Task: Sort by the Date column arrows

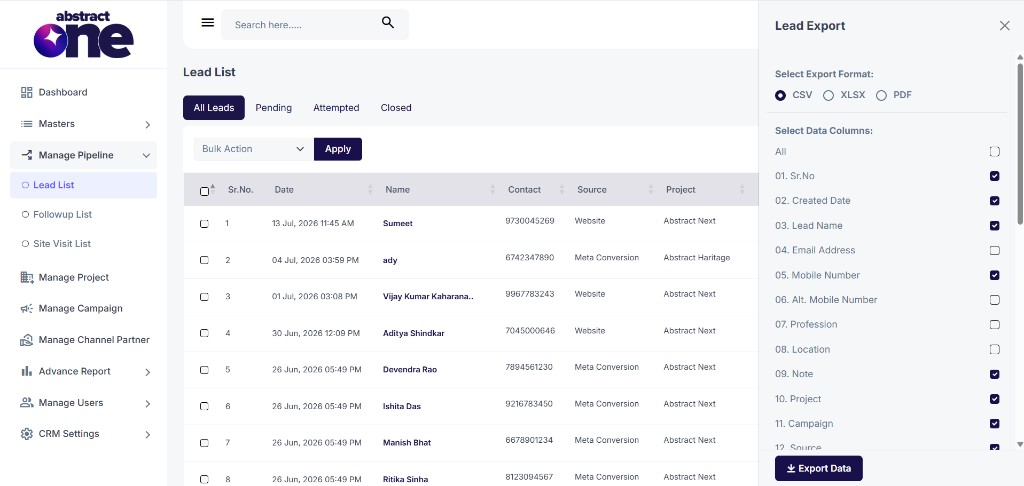Action: click(x=370, y=189)
